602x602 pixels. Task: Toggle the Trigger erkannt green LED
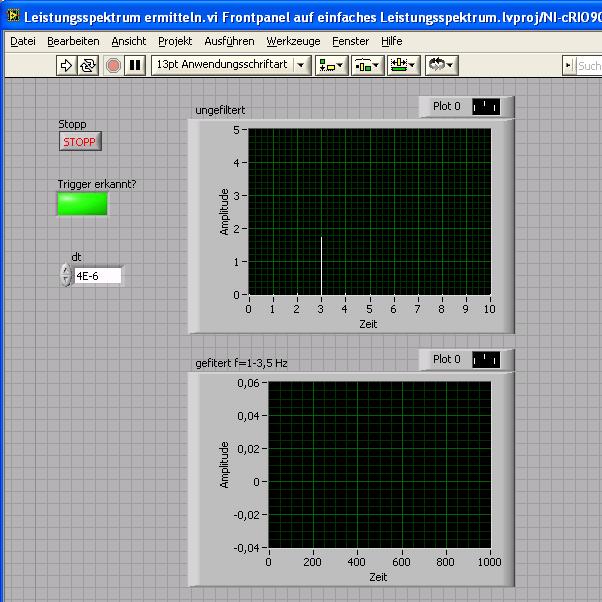pyautogui.click(x=82, y=203)
